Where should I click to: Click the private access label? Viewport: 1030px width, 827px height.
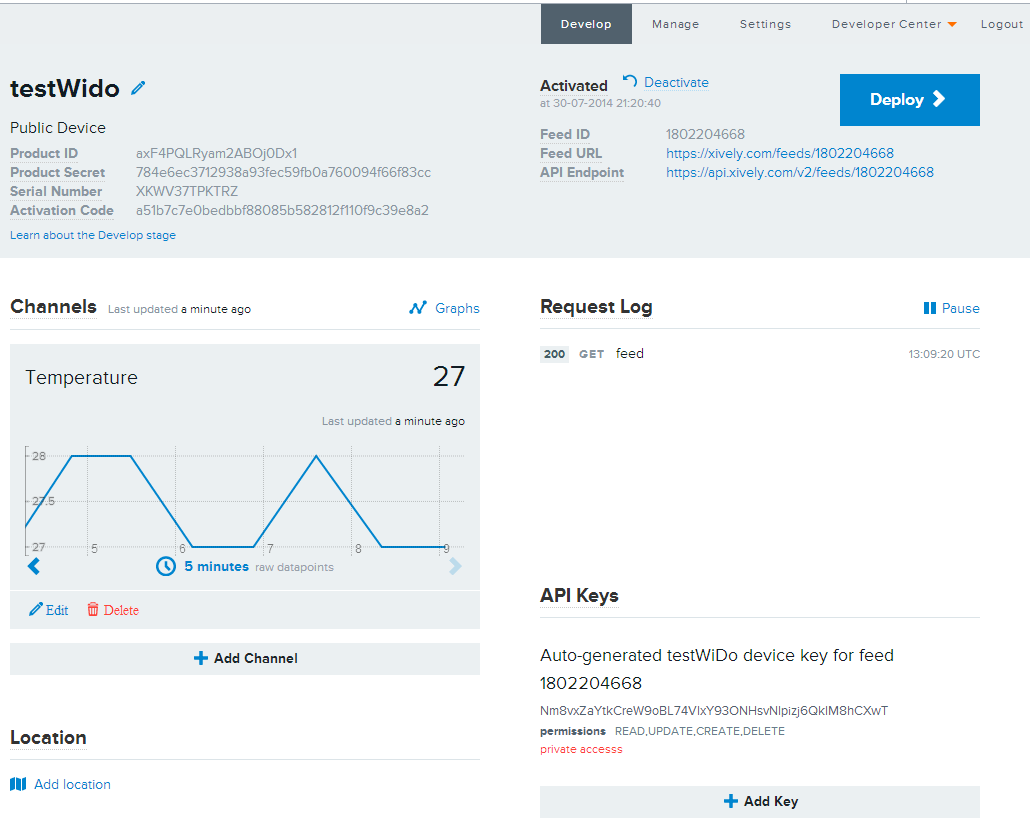[581, 749]
